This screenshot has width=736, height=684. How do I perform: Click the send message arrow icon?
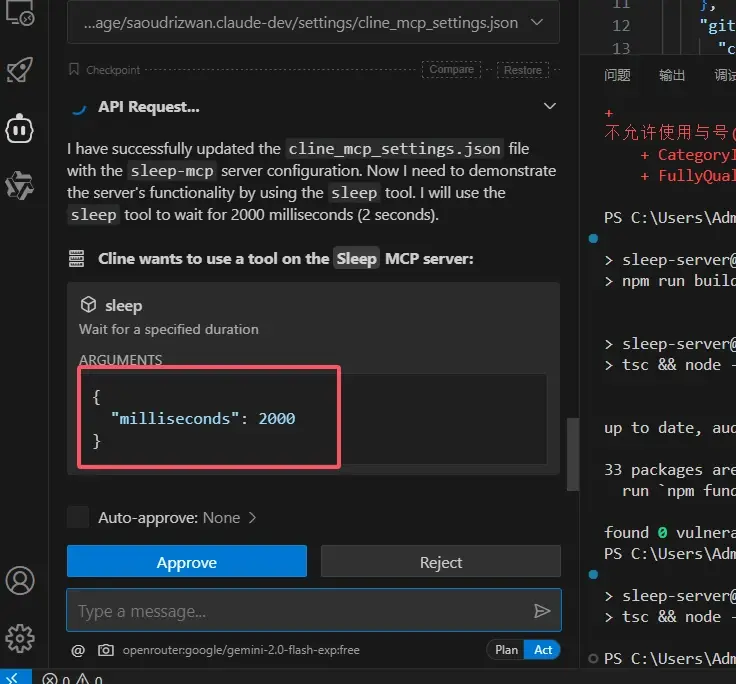point(541,611)
